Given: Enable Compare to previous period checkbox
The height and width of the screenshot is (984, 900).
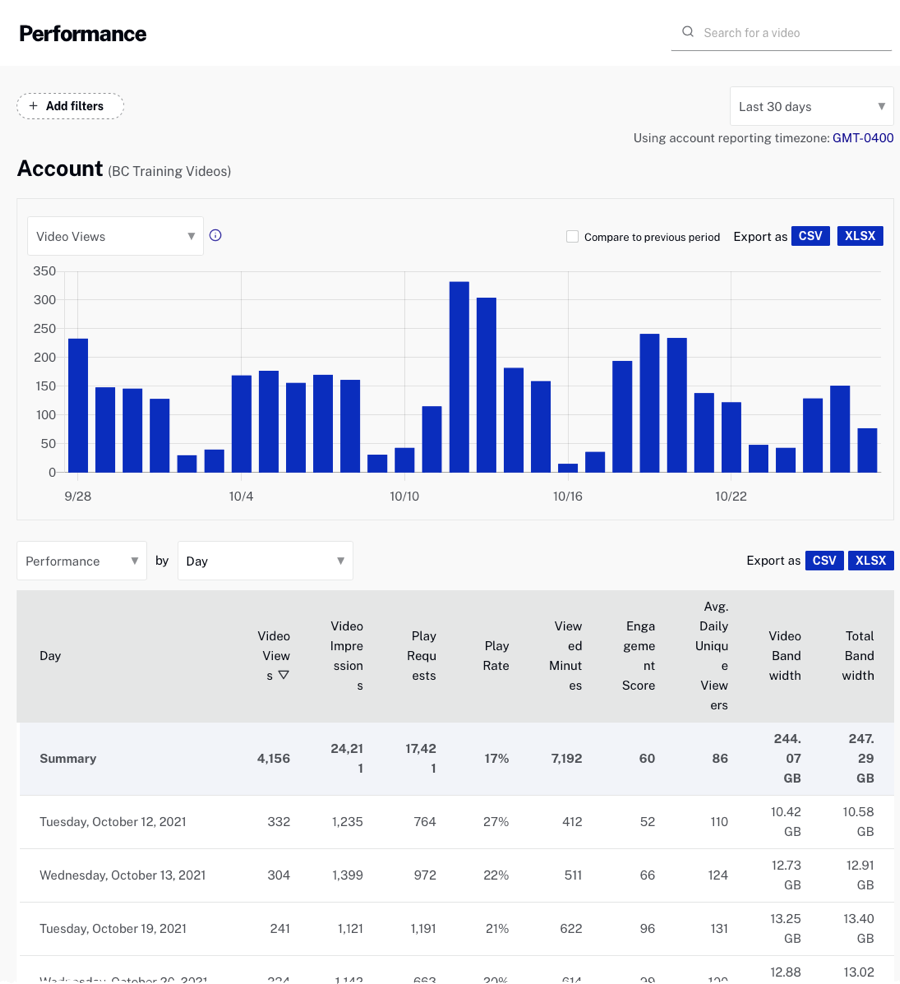Looking at the screenshot, I should [572, 237].
